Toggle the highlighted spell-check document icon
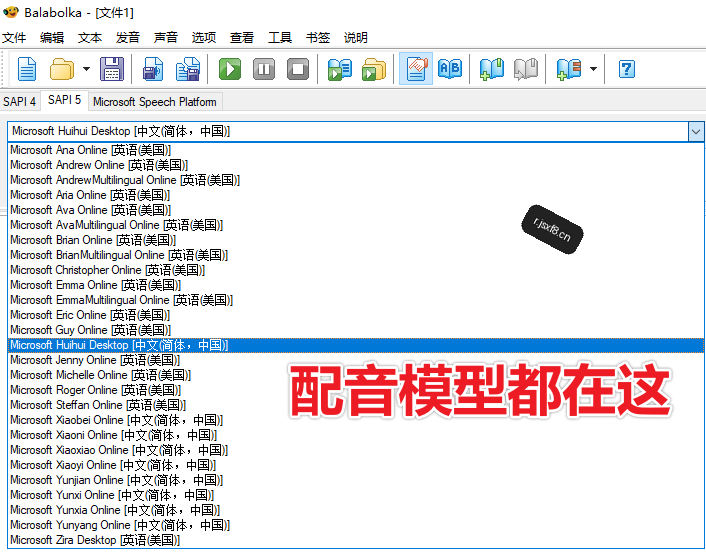 416,68
